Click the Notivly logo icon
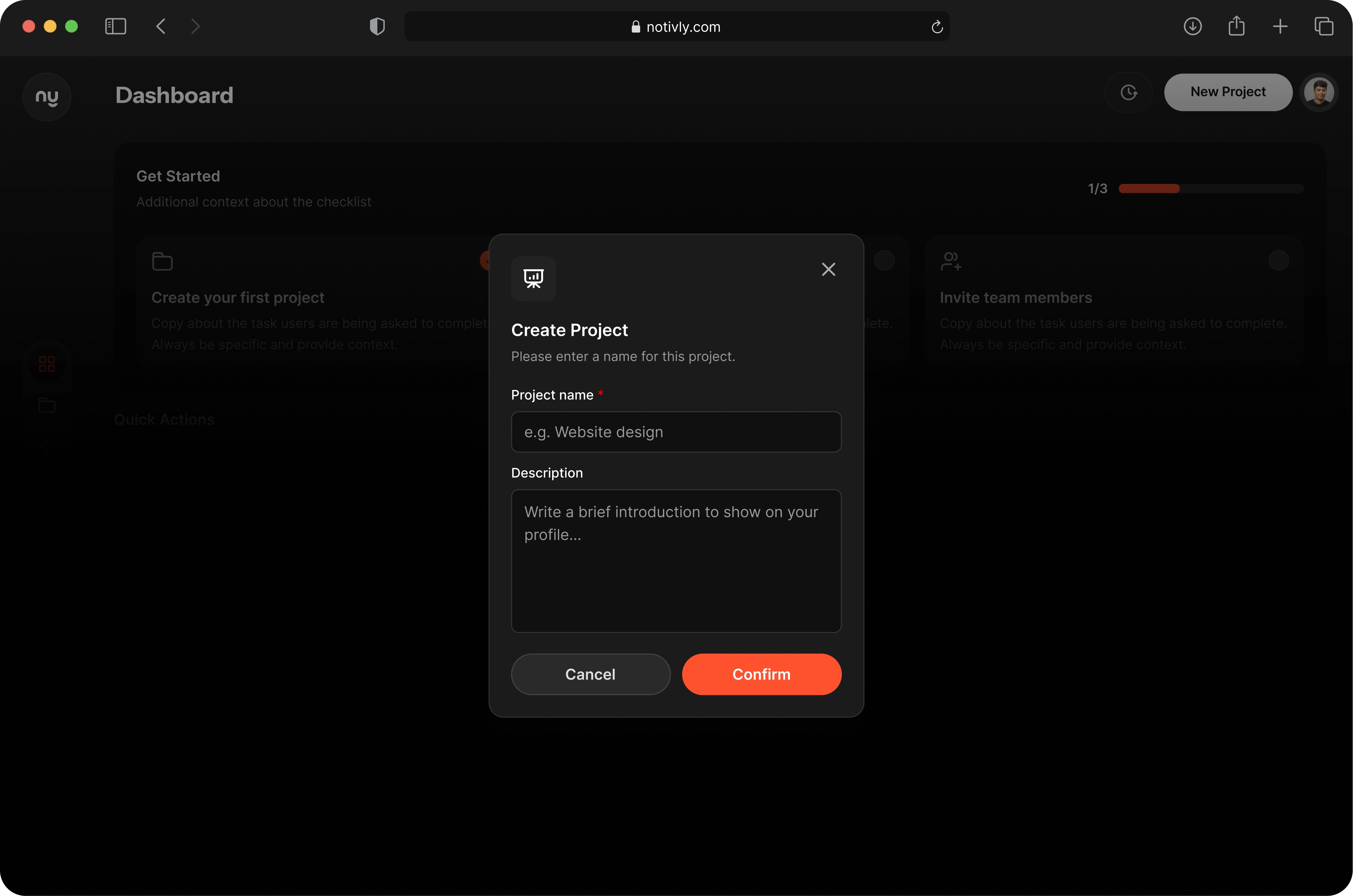Screen dimensions: 1353x896 [47, 97]
